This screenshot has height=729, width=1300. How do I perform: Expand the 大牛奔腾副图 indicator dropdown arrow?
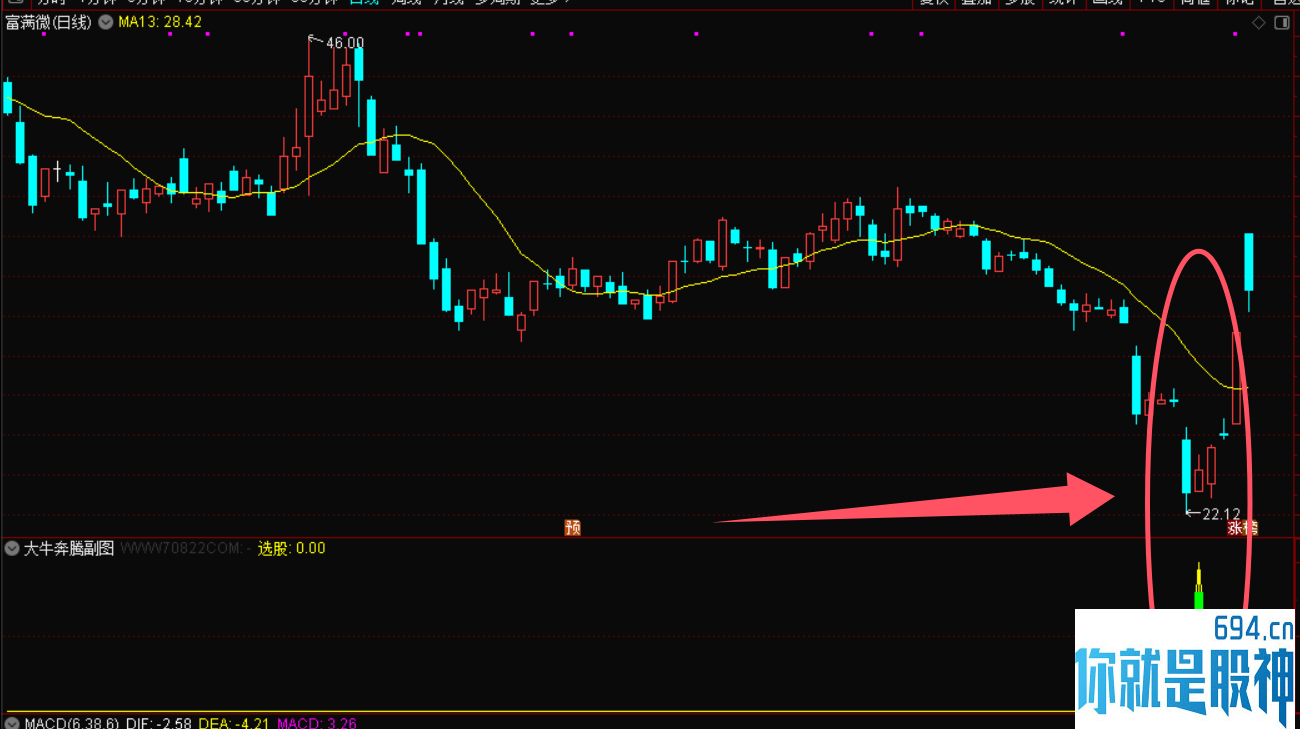(12, 548)
